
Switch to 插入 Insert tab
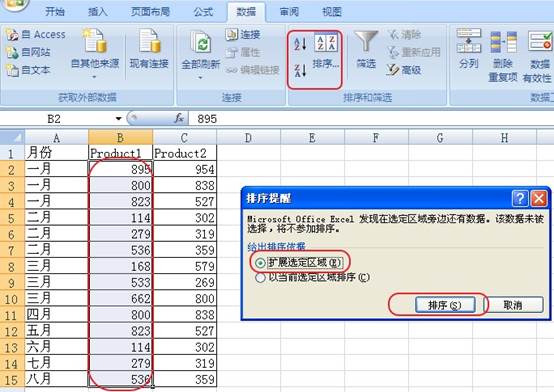[98, 12]
